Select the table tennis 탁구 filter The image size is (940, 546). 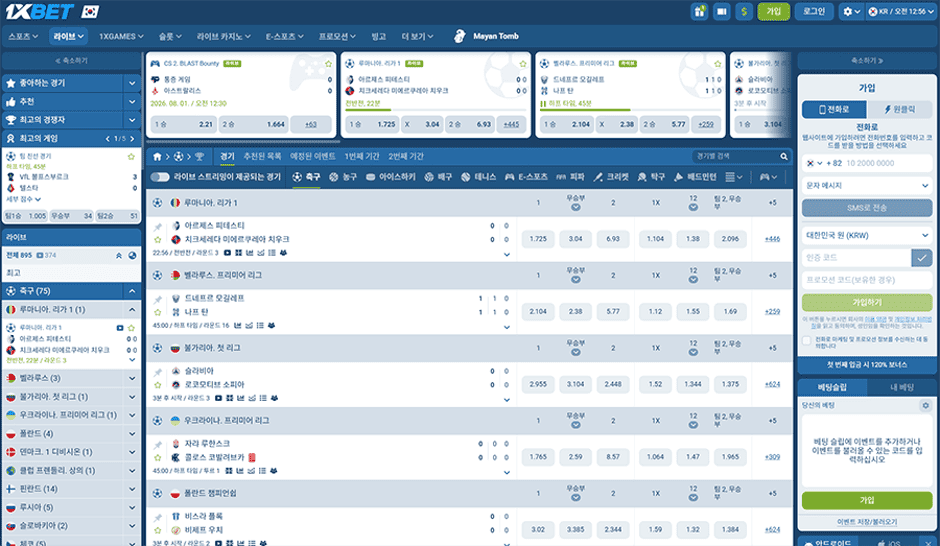pyautogui.click(x=651, y=177)
